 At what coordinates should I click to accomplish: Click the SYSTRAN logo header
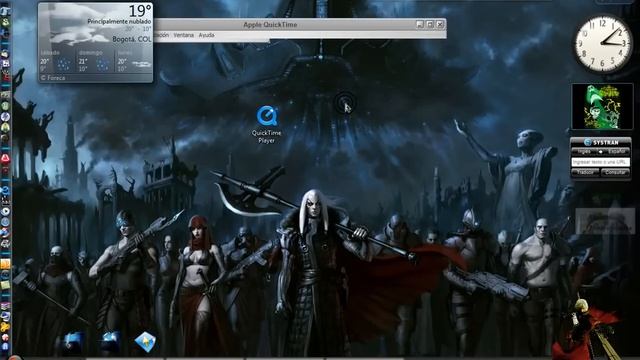coord(601,142)
